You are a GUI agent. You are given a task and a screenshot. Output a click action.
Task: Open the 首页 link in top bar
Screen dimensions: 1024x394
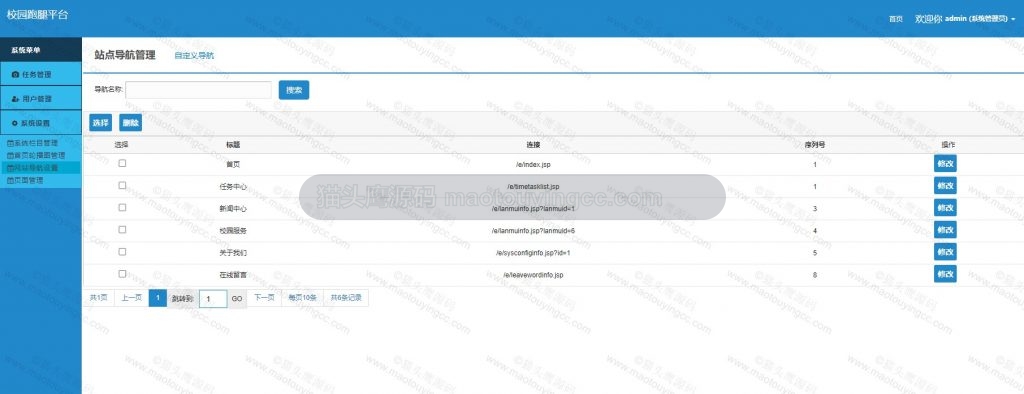895,20
